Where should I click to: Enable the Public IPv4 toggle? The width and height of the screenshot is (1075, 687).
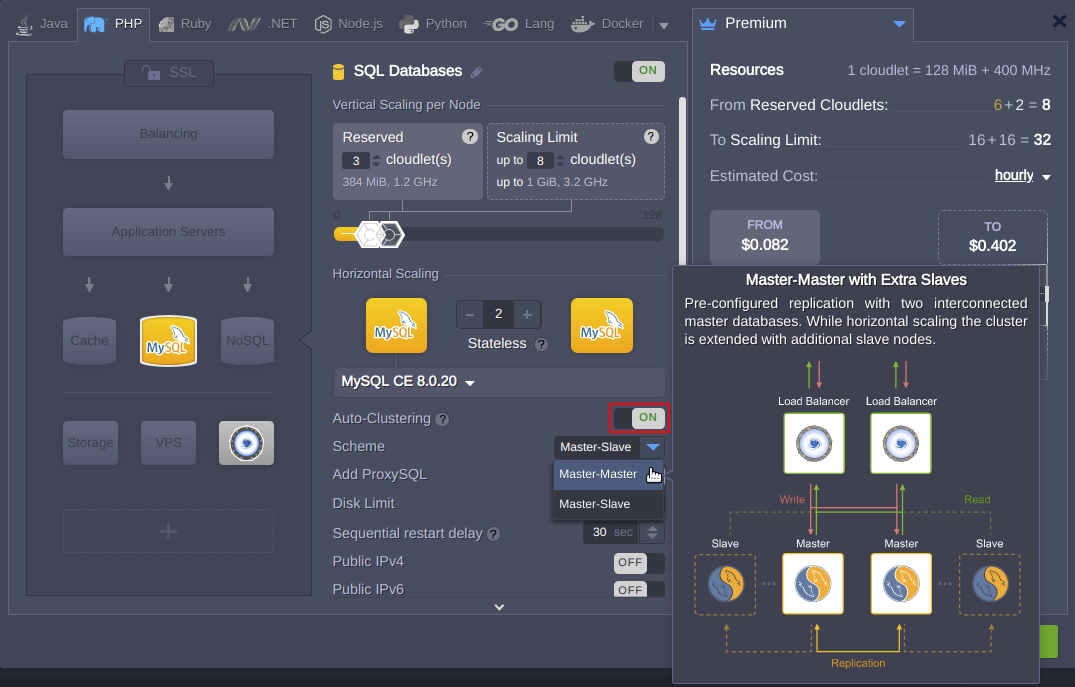point(639,562)
